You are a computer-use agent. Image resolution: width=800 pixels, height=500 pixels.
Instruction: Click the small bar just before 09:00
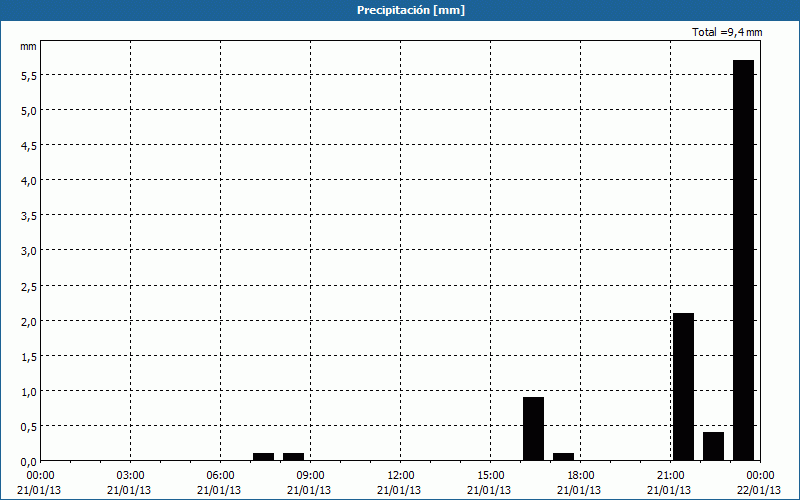293,457
